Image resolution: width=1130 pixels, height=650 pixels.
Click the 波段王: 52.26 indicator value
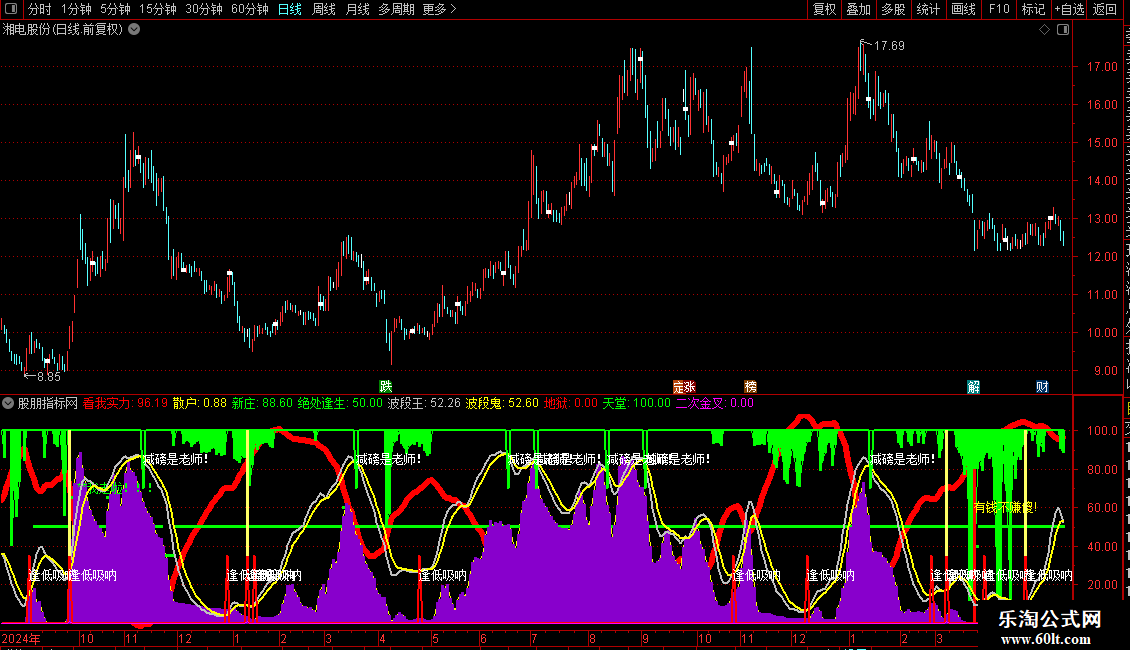(424, 404)
